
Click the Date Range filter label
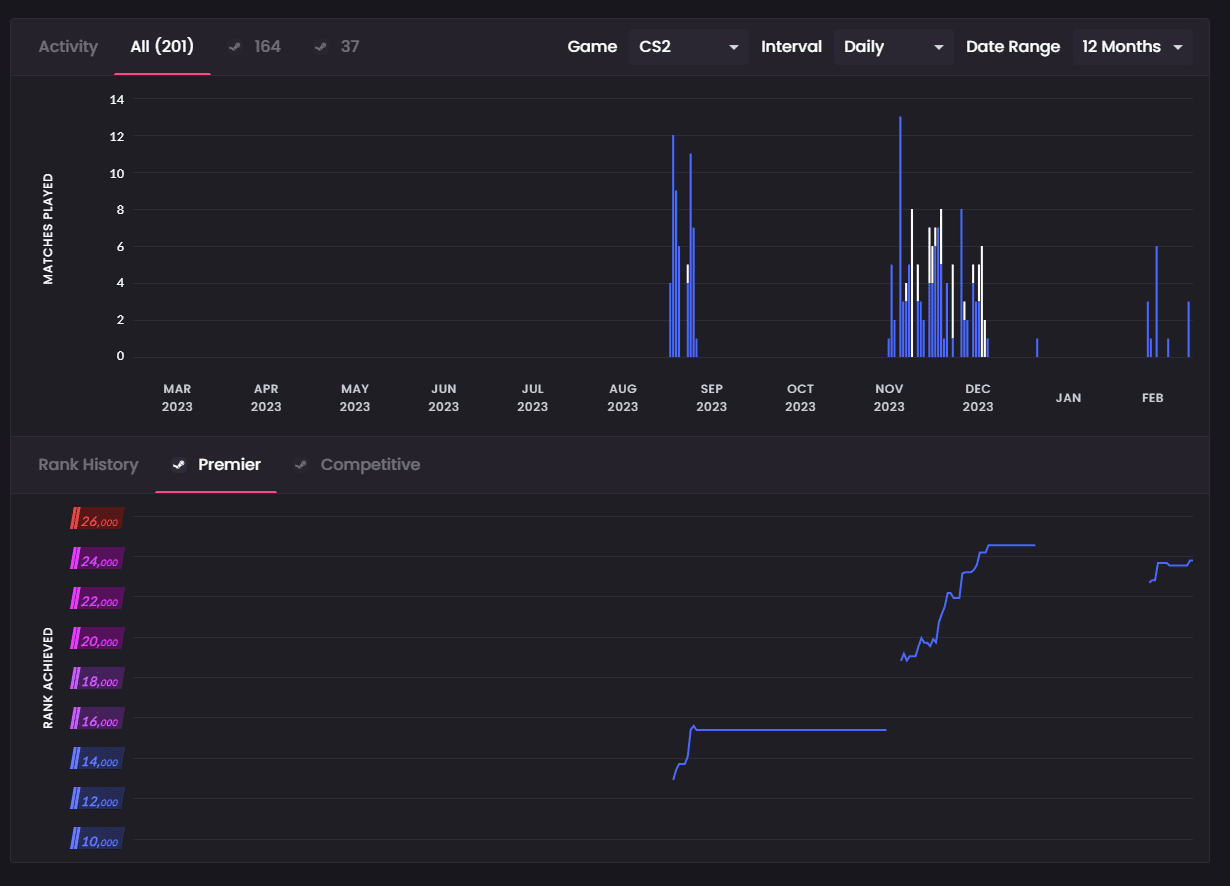pyautogui.click(x=1013, y=47)
